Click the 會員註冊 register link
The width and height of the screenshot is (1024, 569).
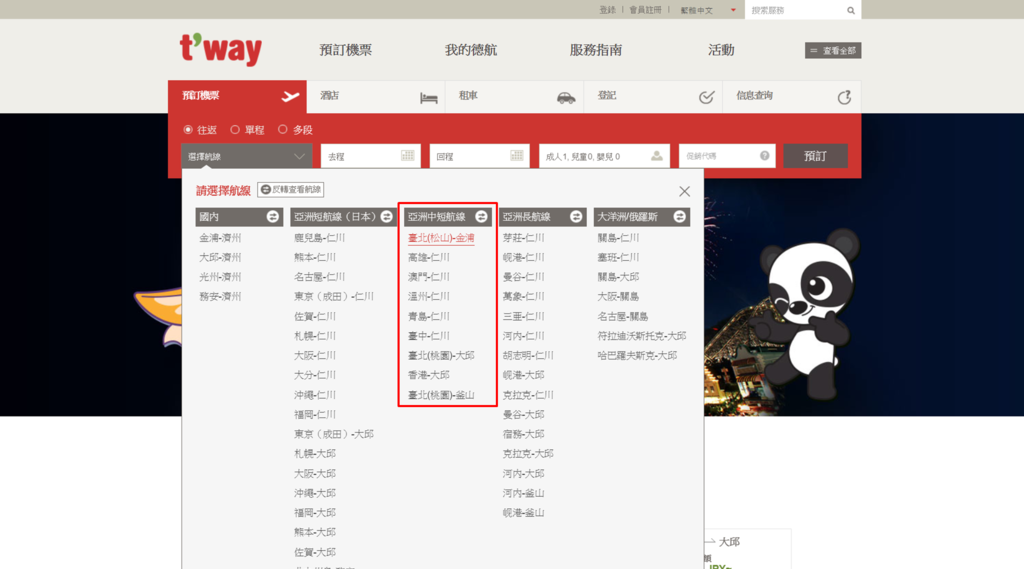[645, 10]
